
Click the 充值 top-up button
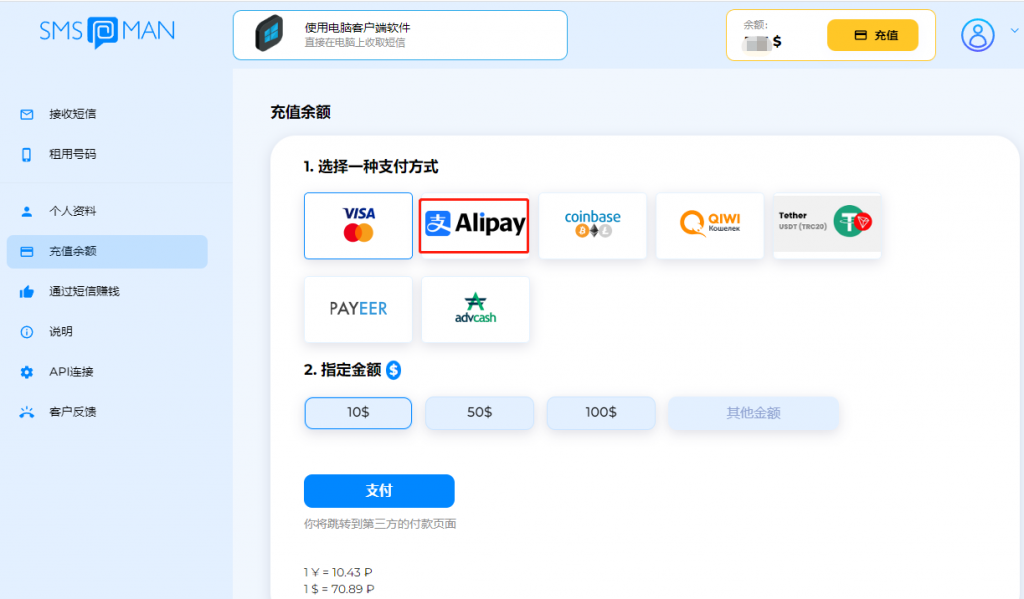click(872, 35)
